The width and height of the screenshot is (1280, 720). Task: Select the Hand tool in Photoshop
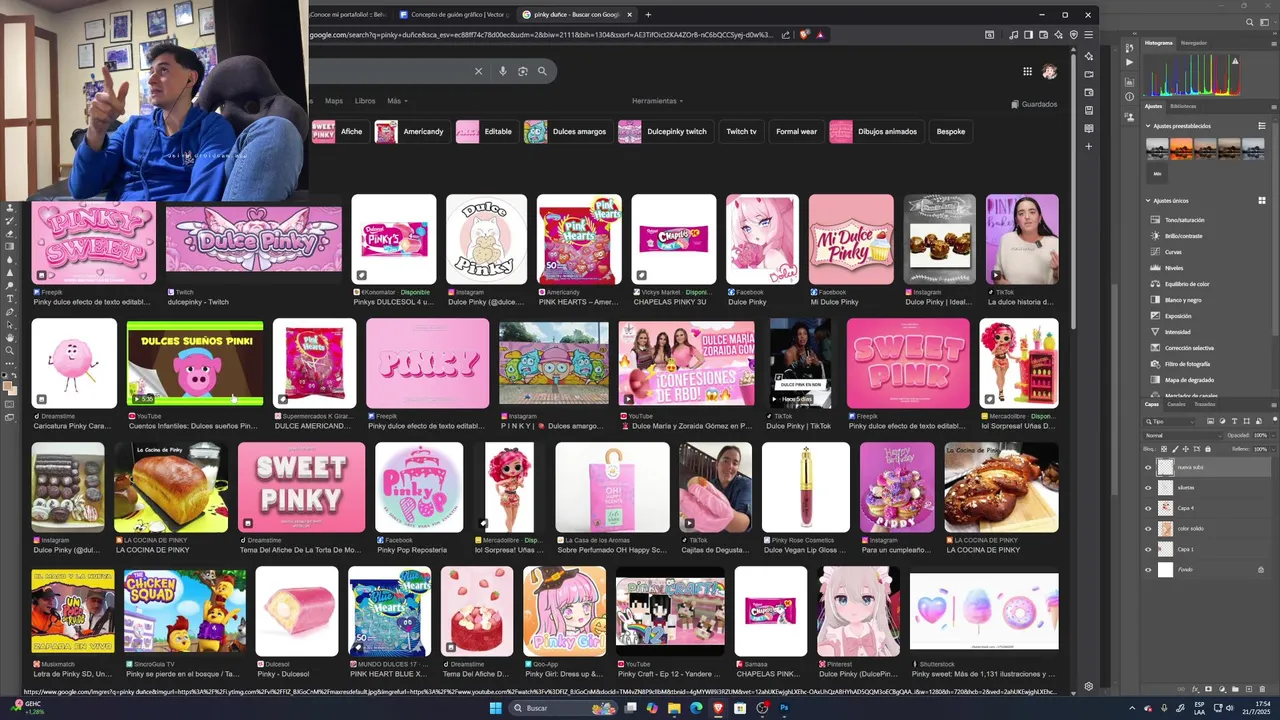point(10,337)
